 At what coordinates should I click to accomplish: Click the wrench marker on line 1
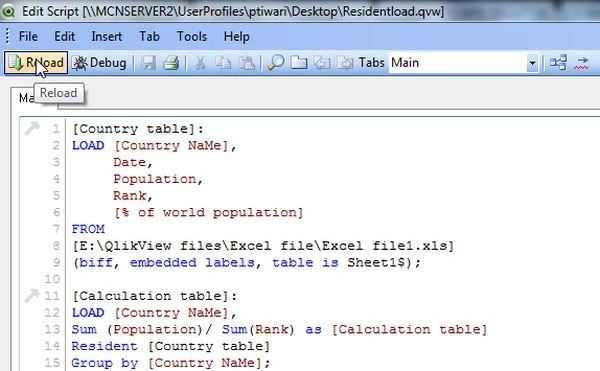tap(32, 128)
